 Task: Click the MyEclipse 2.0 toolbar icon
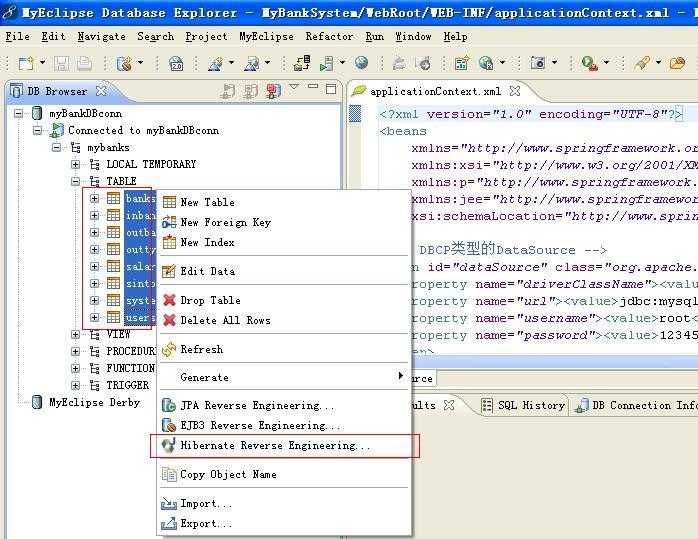[176, 63]
